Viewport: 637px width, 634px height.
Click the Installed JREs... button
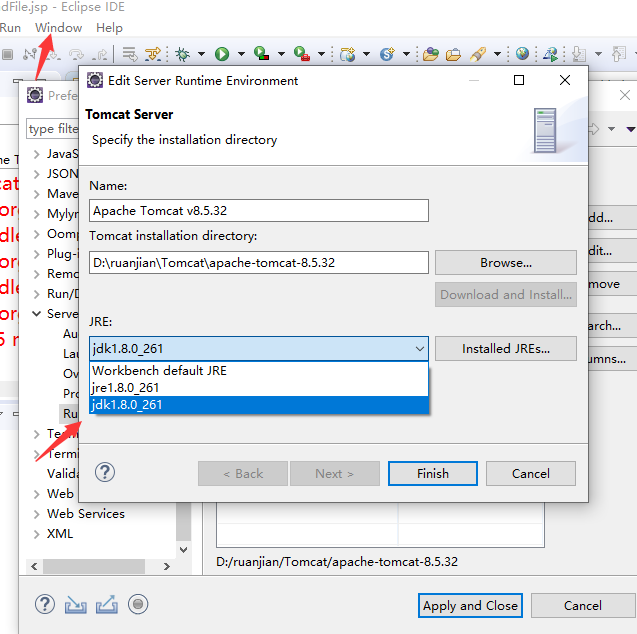[x=506, y=348]
